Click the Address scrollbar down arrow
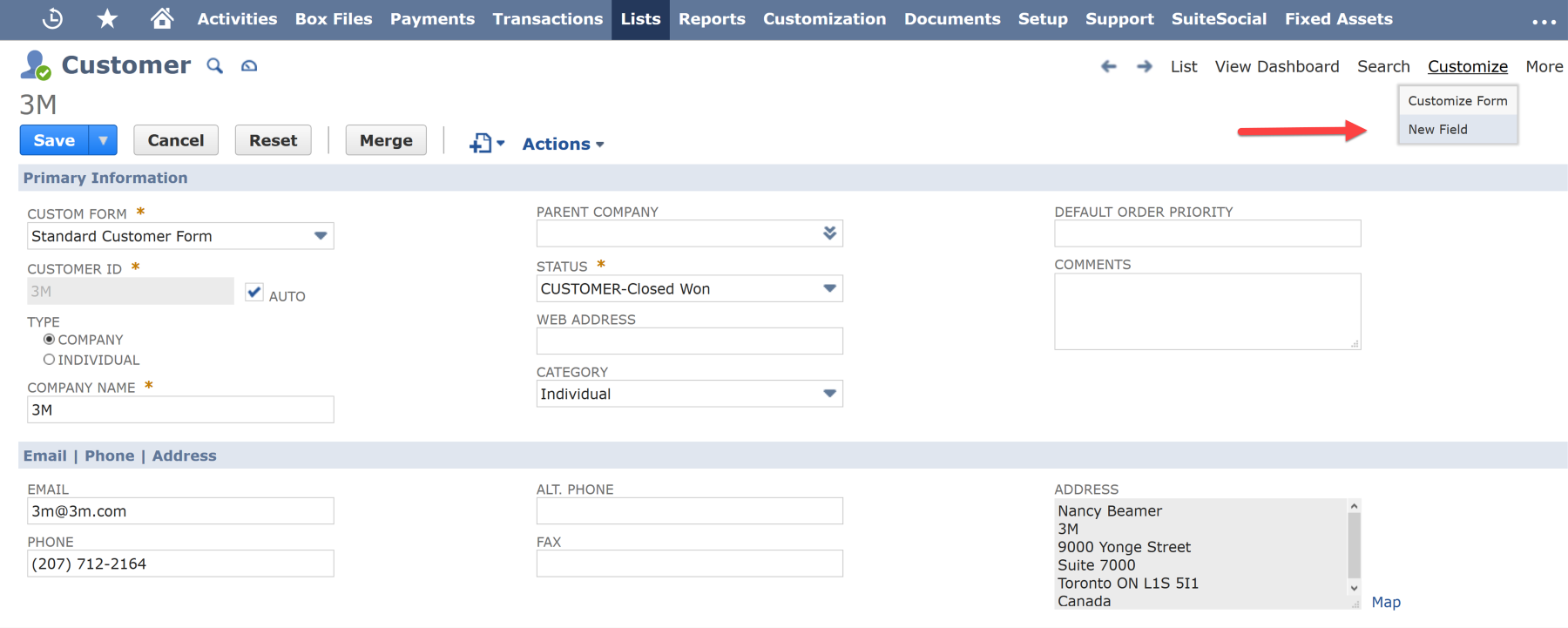 click(x=1354, y=588)
